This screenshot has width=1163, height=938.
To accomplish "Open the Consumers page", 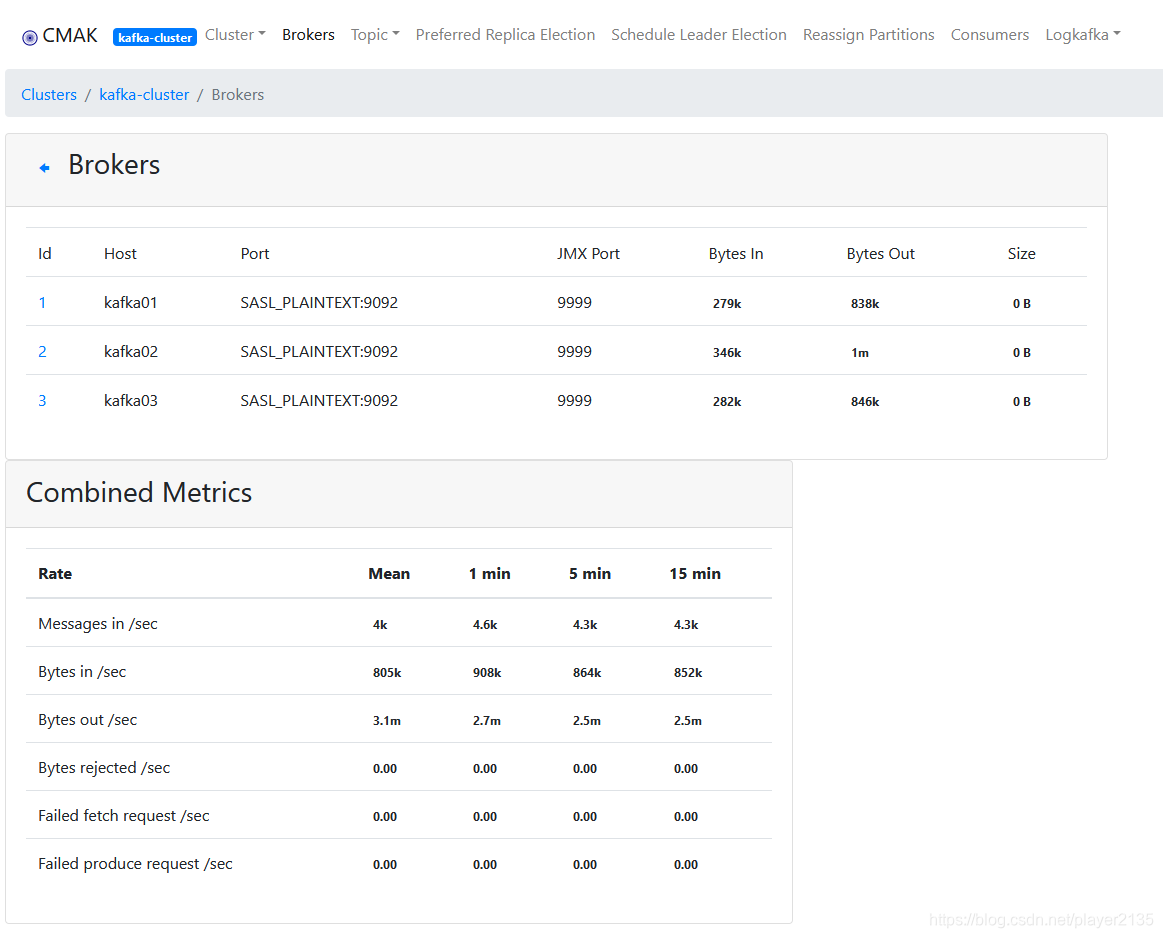I will 989,34.
